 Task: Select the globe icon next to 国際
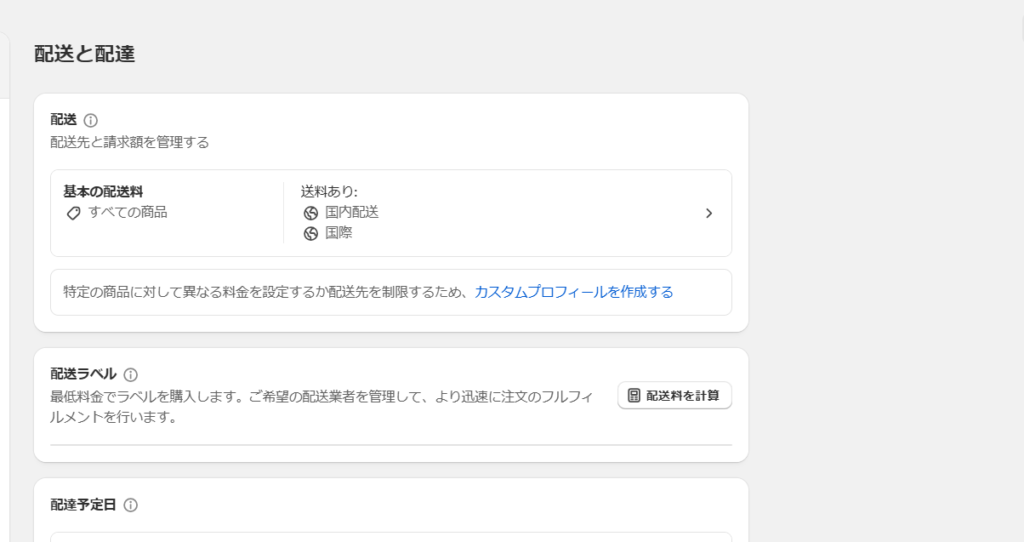pos(311,233)
